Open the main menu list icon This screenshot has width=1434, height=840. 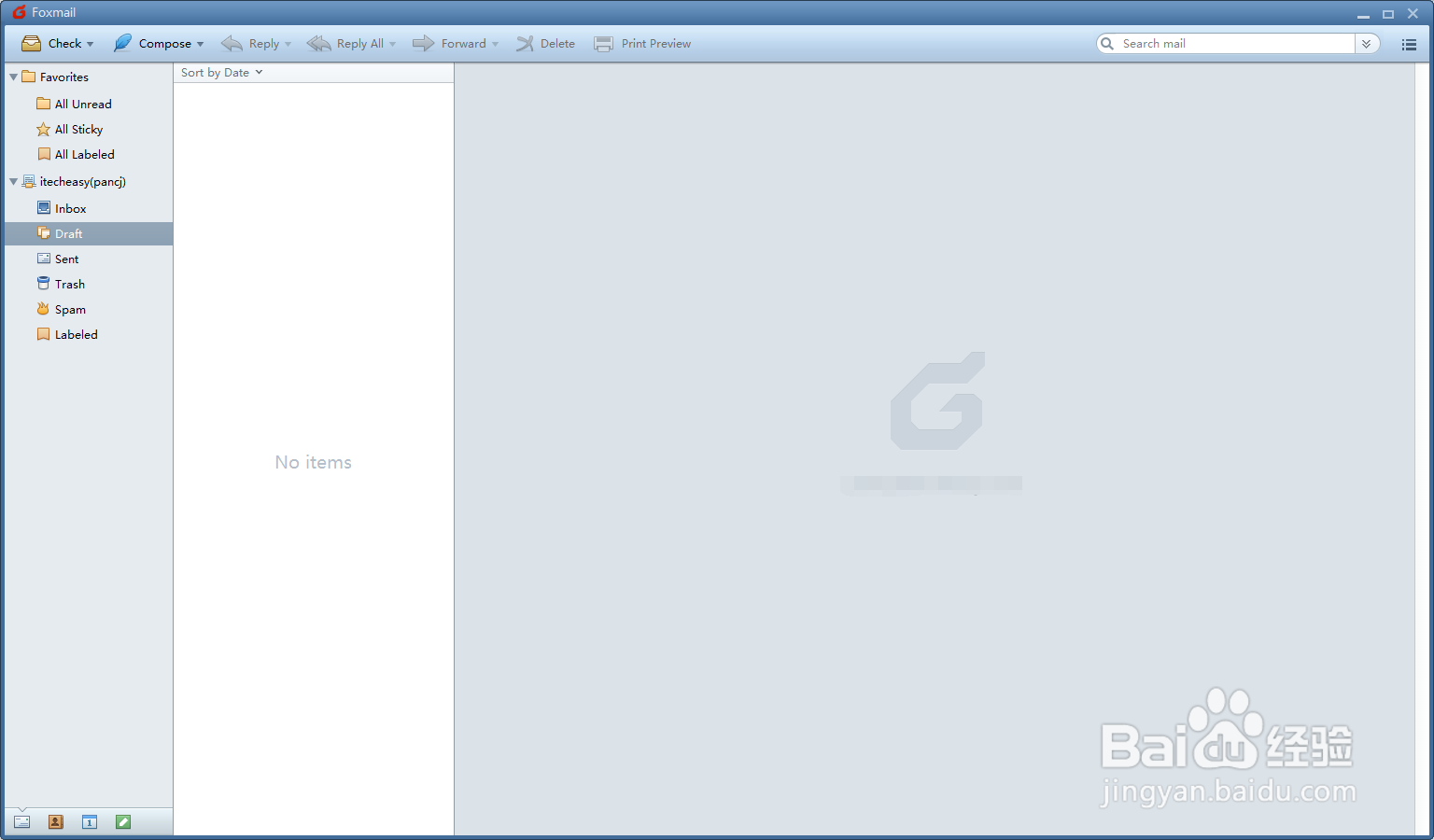(1409, 44)
